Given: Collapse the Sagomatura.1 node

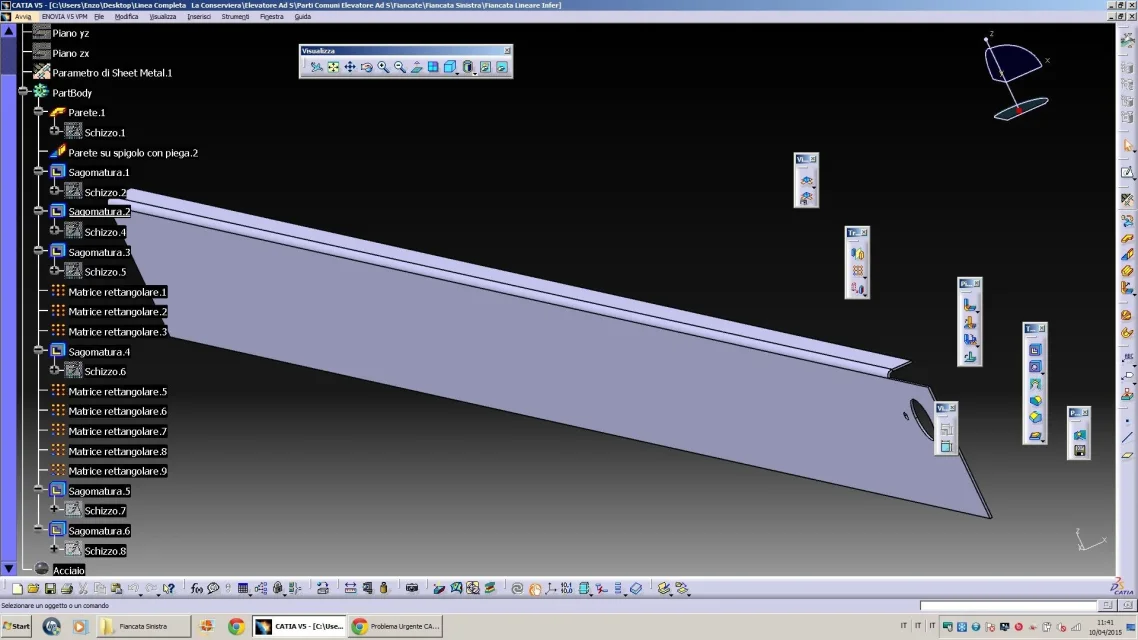Looking at the screenshot, I should pyautogui.click(x=39, y=171).
